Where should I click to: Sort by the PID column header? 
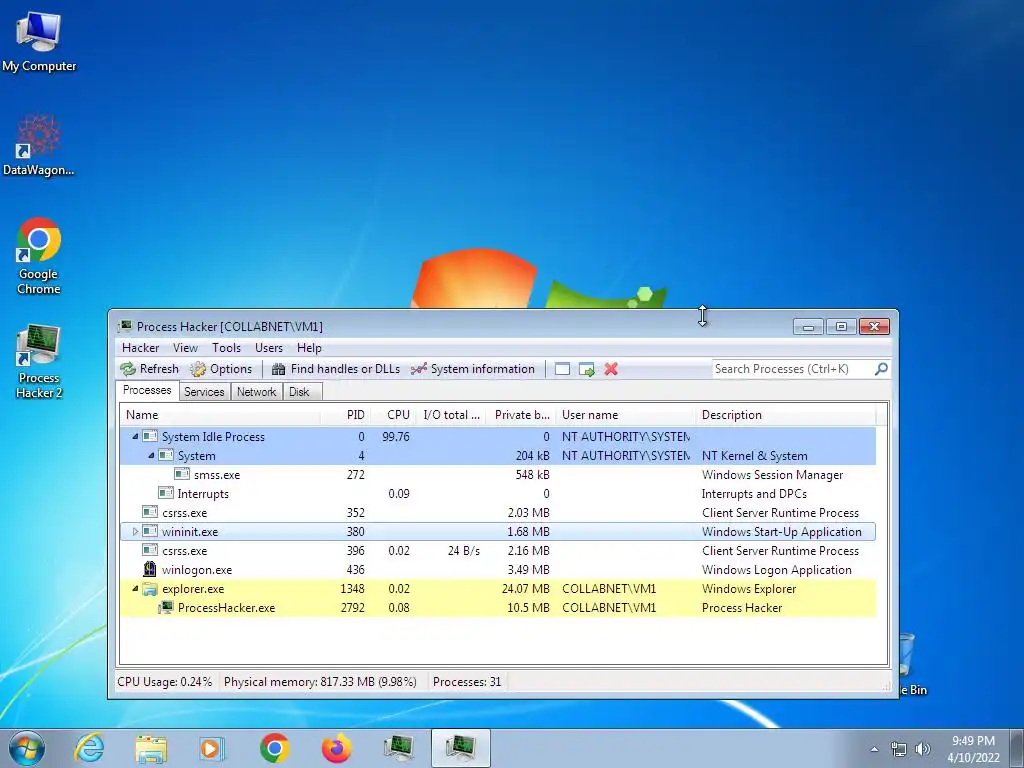345,415
